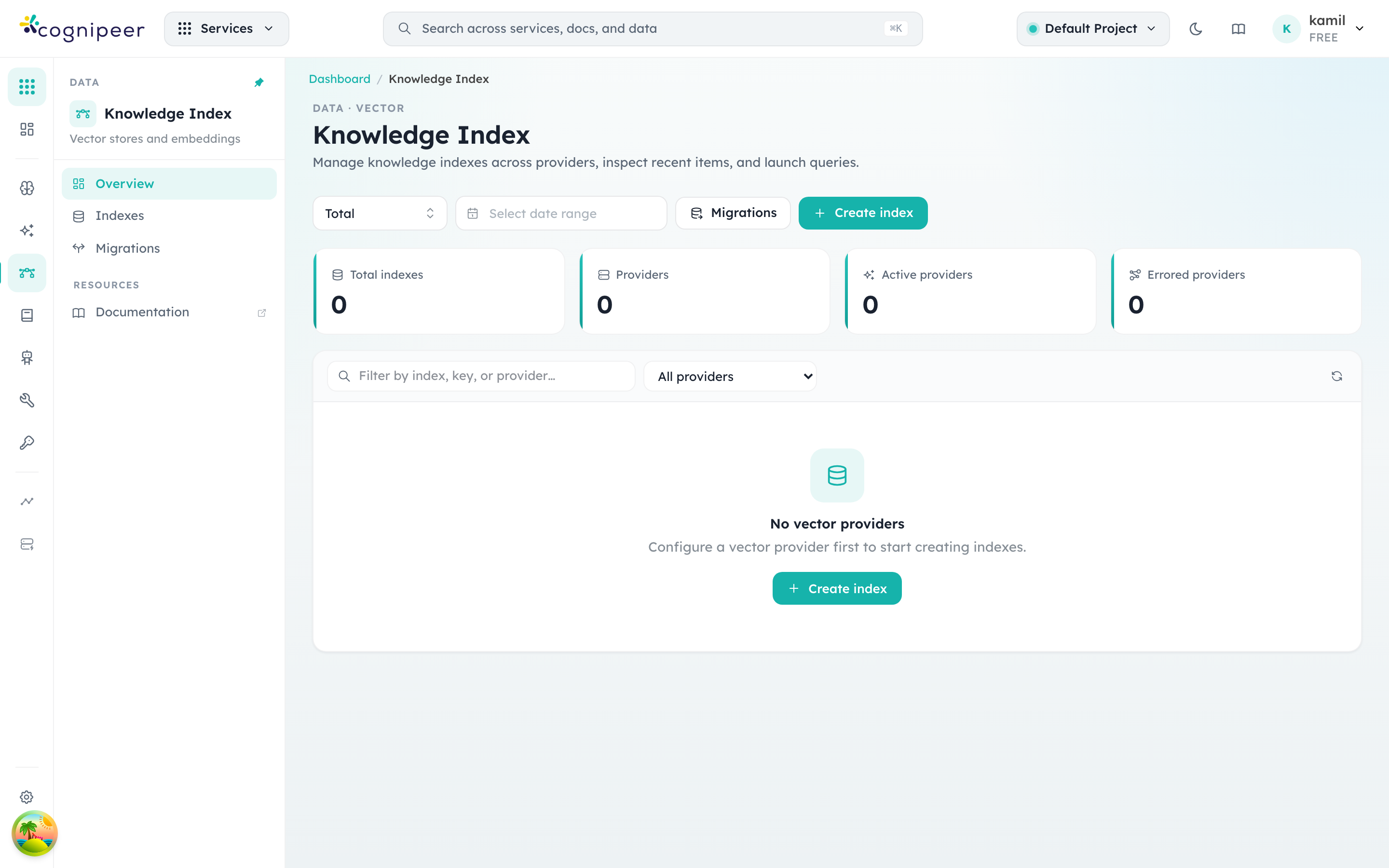Click Create index in the empty state
Viewport: 1389px width, 868px height.
tap(837, 588)
